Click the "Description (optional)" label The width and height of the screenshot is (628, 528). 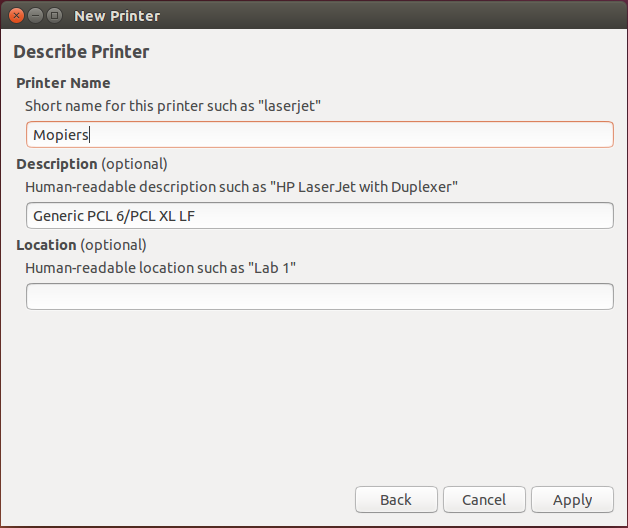tap(92, 164)
